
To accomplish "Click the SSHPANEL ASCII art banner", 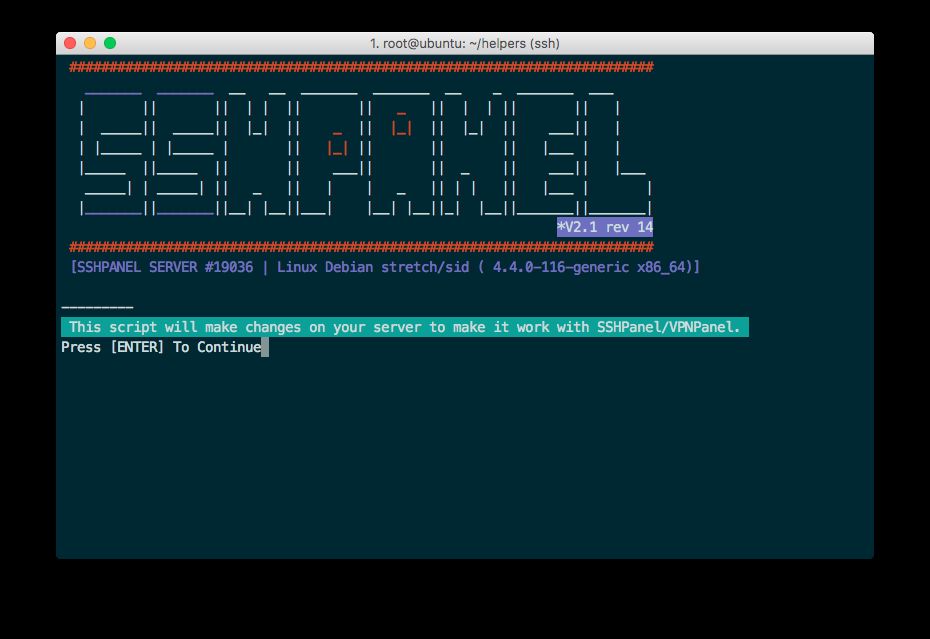I will coord(366,154).
